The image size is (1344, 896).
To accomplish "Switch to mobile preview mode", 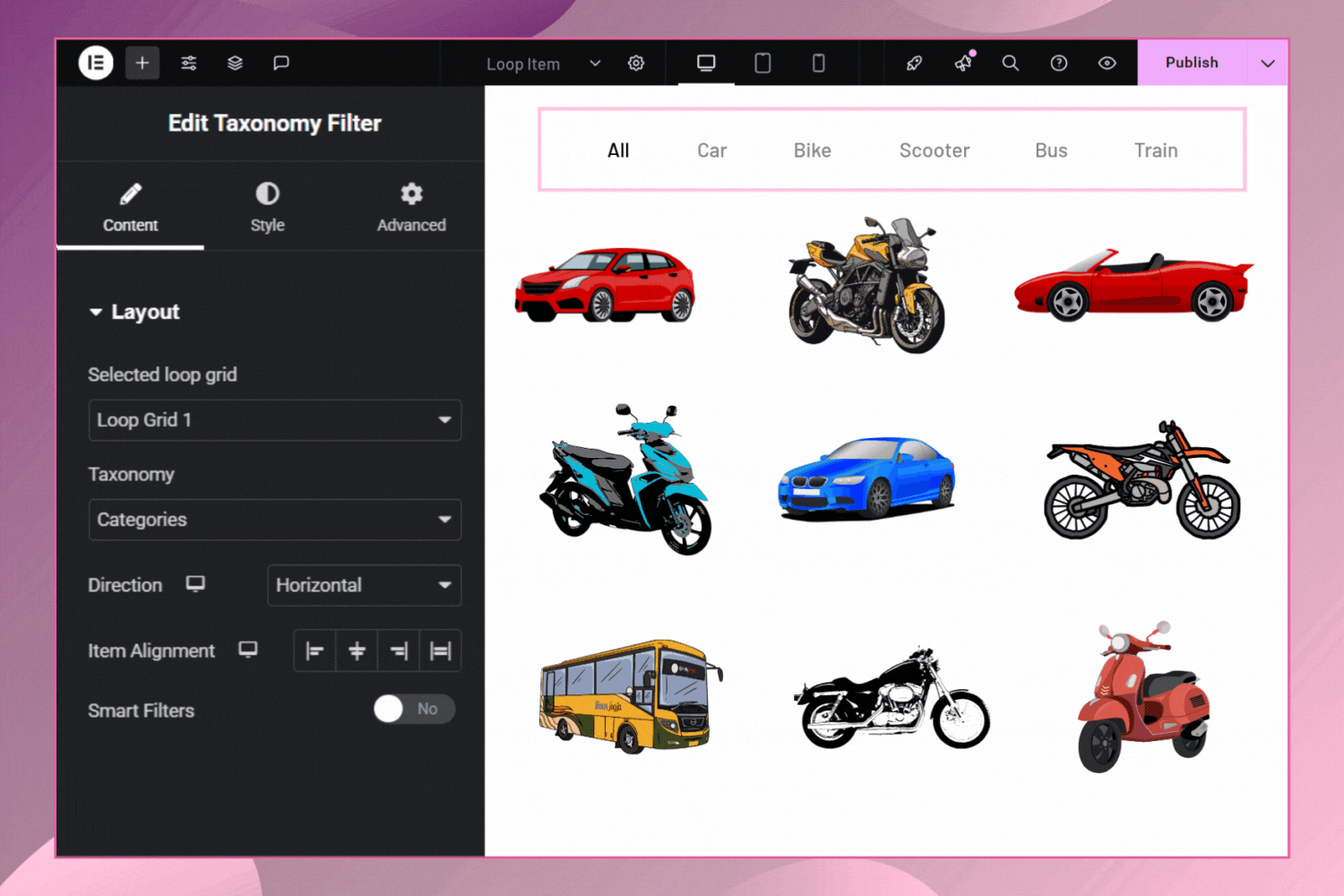I will coord(817,63).
